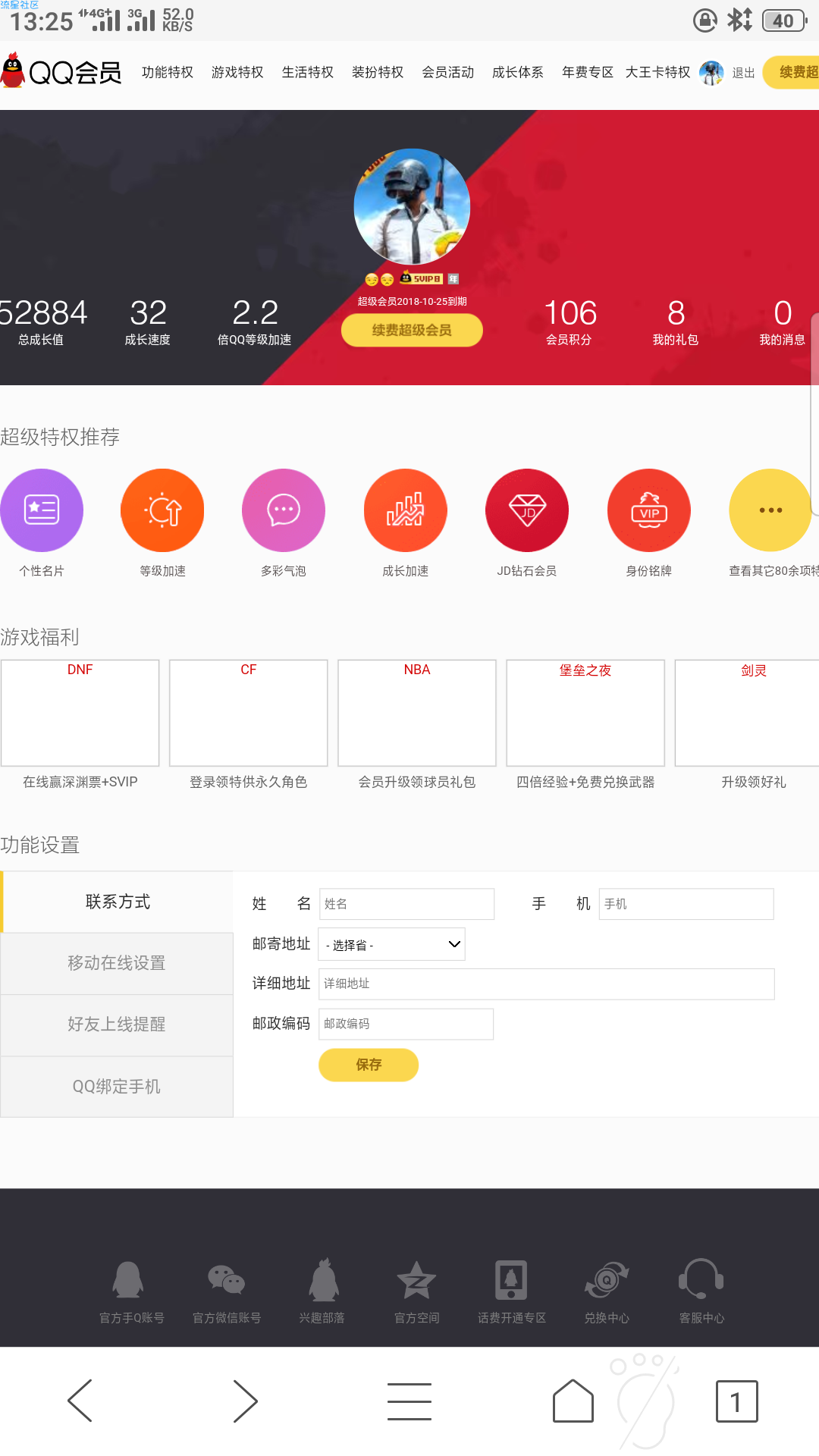Open the 成长体系 menu
This screenshot has height=1456, width=819.
tap(518, 72)
